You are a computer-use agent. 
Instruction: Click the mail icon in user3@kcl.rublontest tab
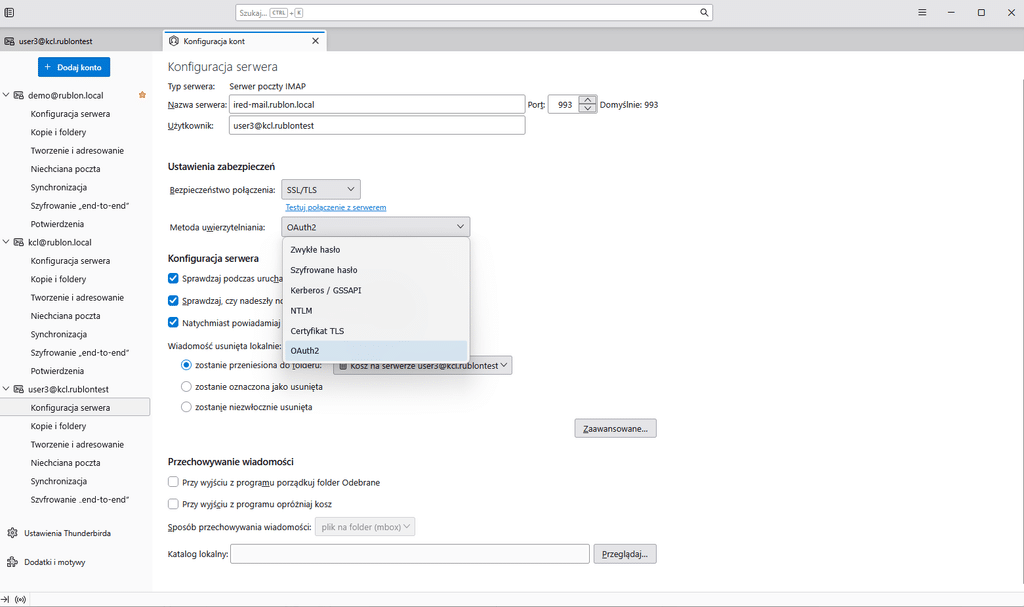[10, 41]
